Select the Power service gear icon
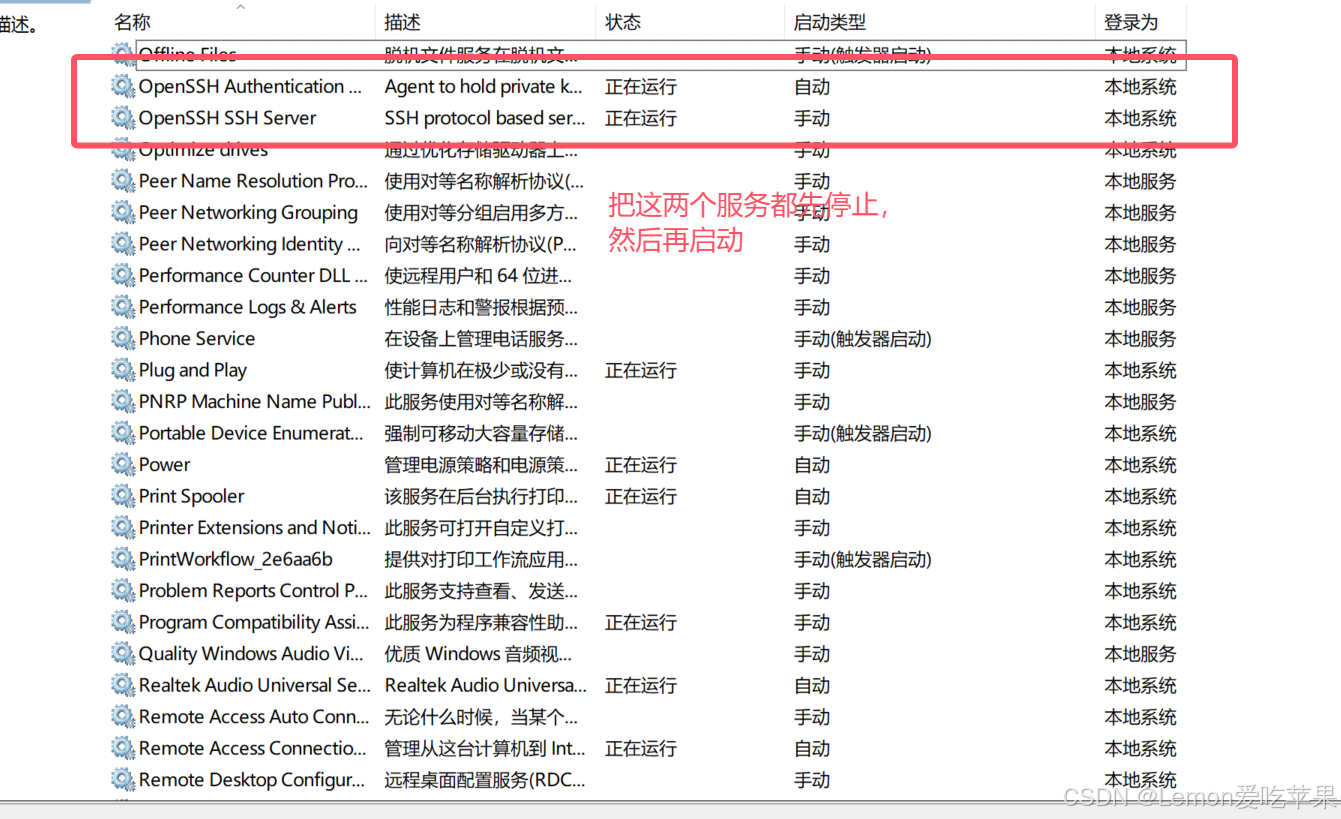1341x819 pixels. pyautogui.click(x=123, y=465)
